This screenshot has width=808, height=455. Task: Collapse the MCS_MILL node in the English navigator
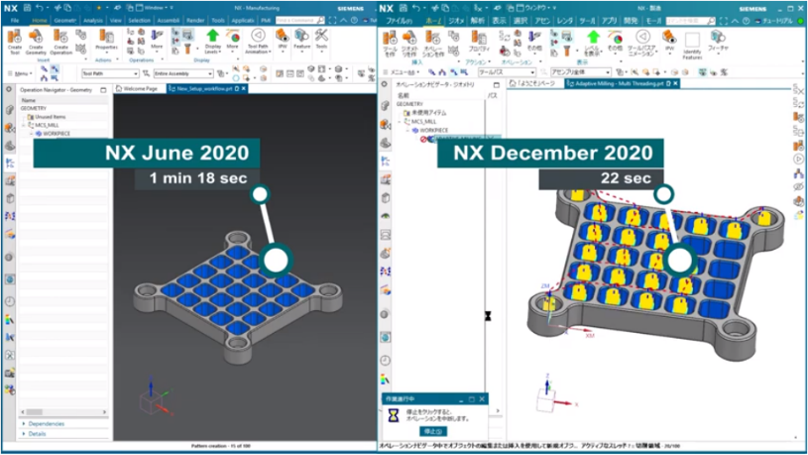(x=24, y=125)
